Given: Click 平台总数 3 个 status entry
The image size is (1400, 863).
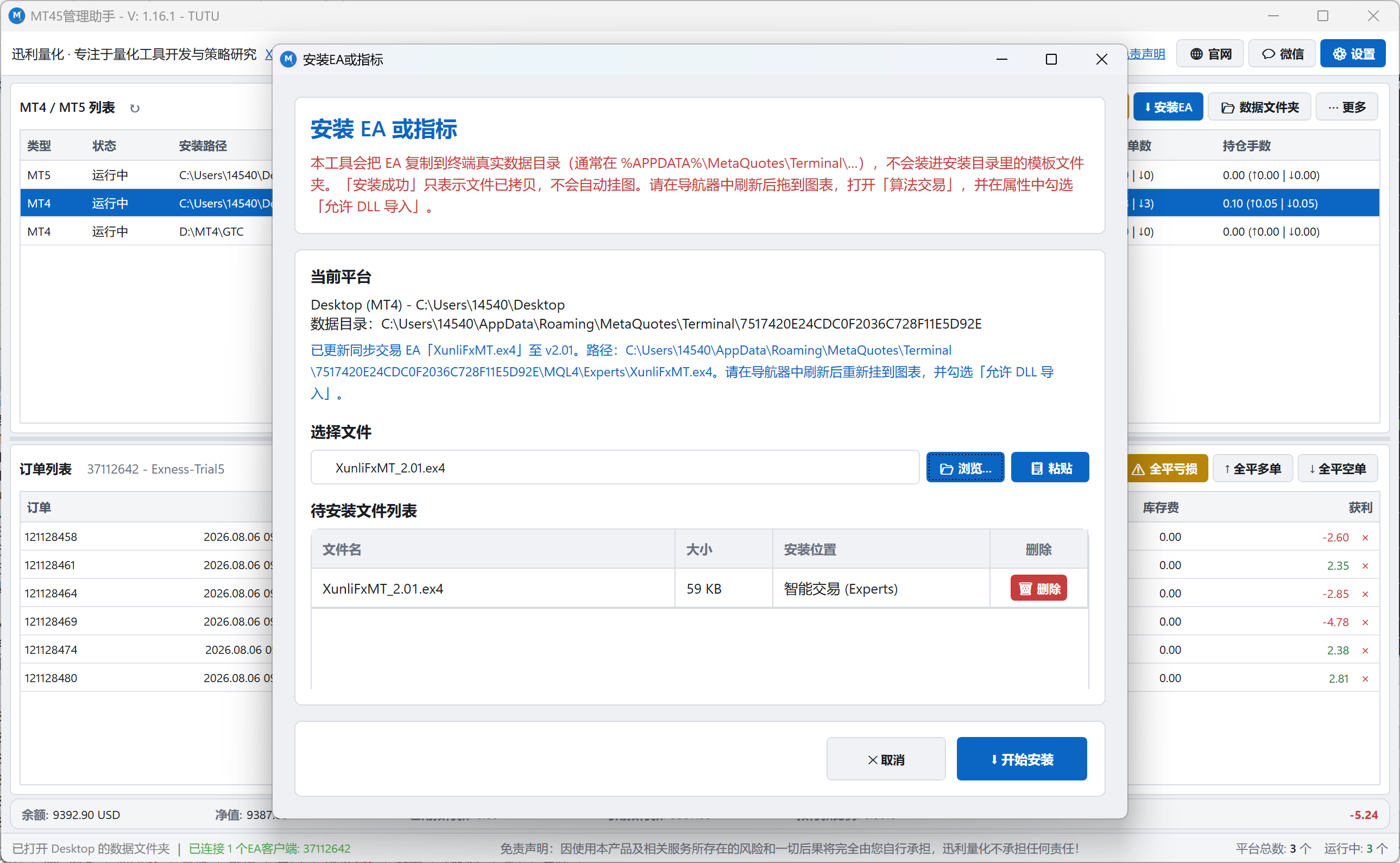Looking at the screenshot, I should (1273, 848).
